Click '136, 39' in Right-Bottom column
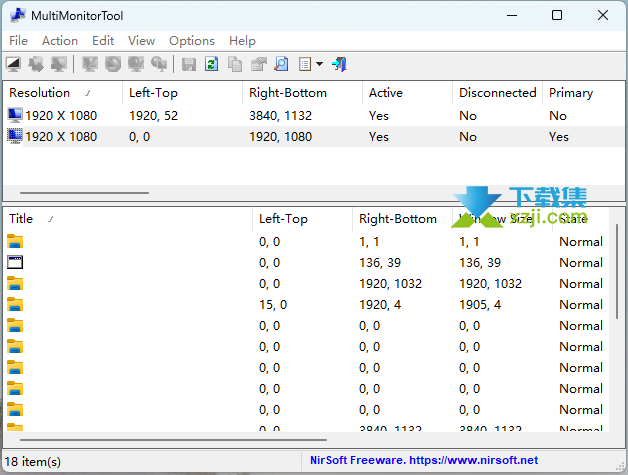Viewport: 628px width, 475px height. click(x=380, y=263)
